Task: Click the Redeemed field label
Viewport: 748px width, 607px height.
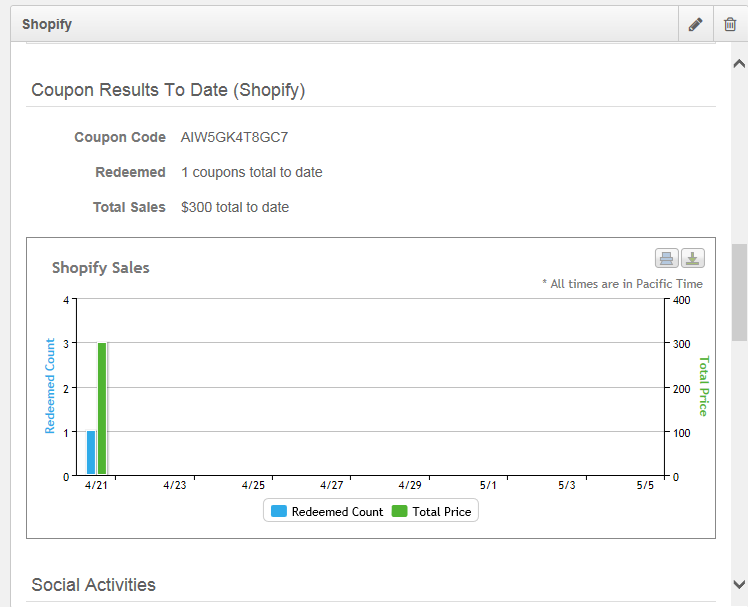Action: [130, 172]
